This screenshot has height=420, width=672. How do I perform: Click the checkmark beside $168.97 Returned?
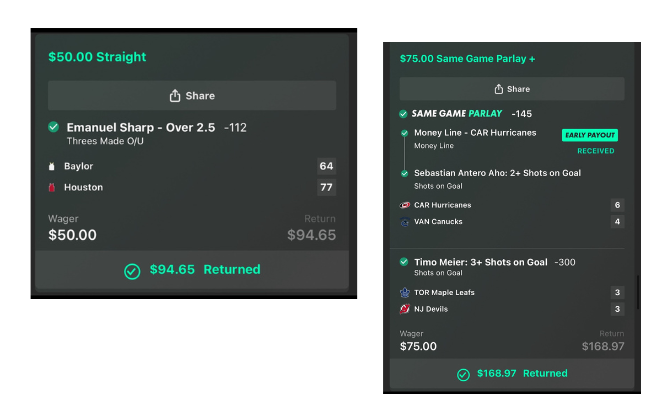tap(463, 374)
